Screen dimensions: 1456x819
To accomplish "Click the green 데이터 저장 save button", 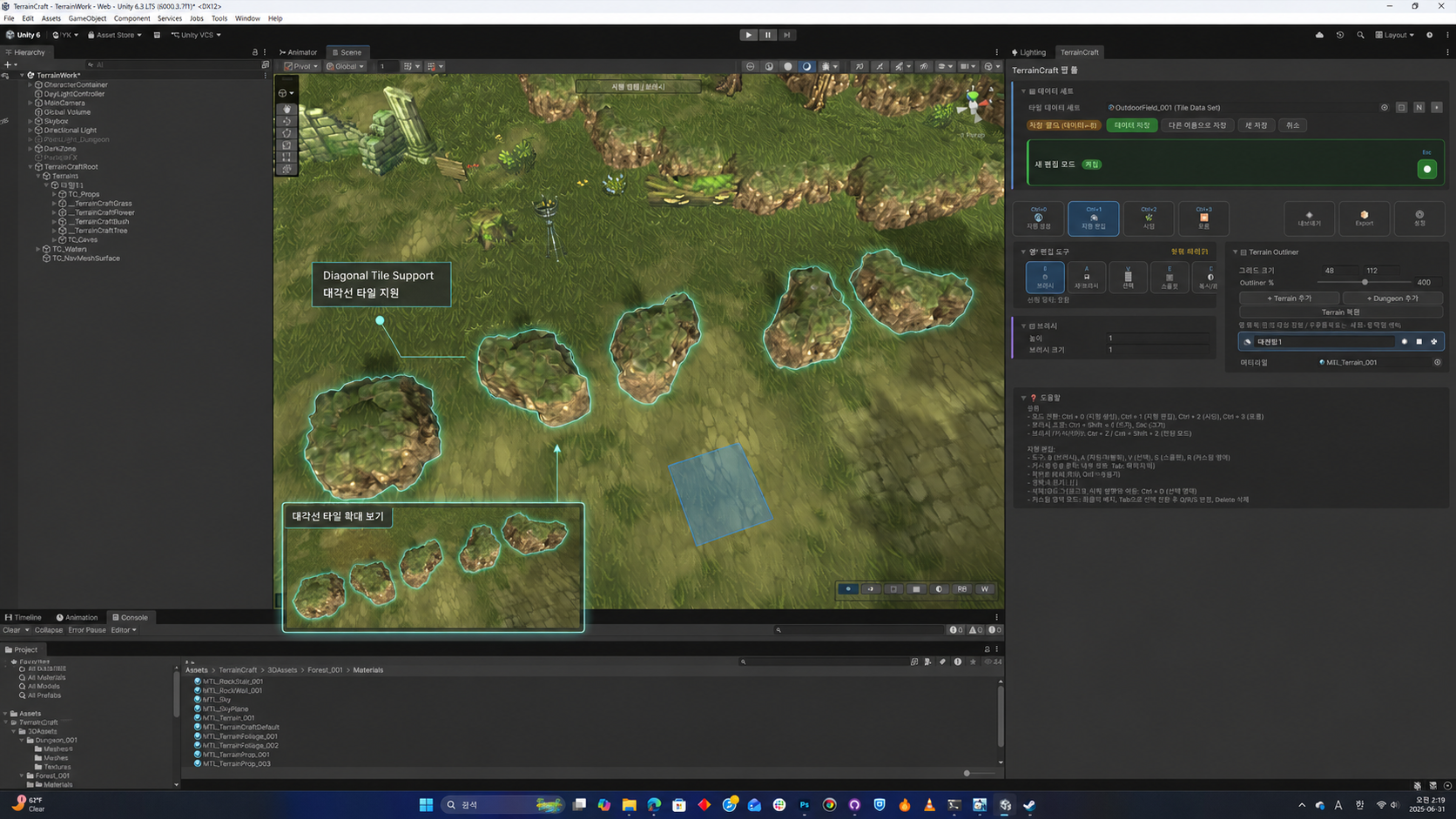I will click(x=1132, y=125).
